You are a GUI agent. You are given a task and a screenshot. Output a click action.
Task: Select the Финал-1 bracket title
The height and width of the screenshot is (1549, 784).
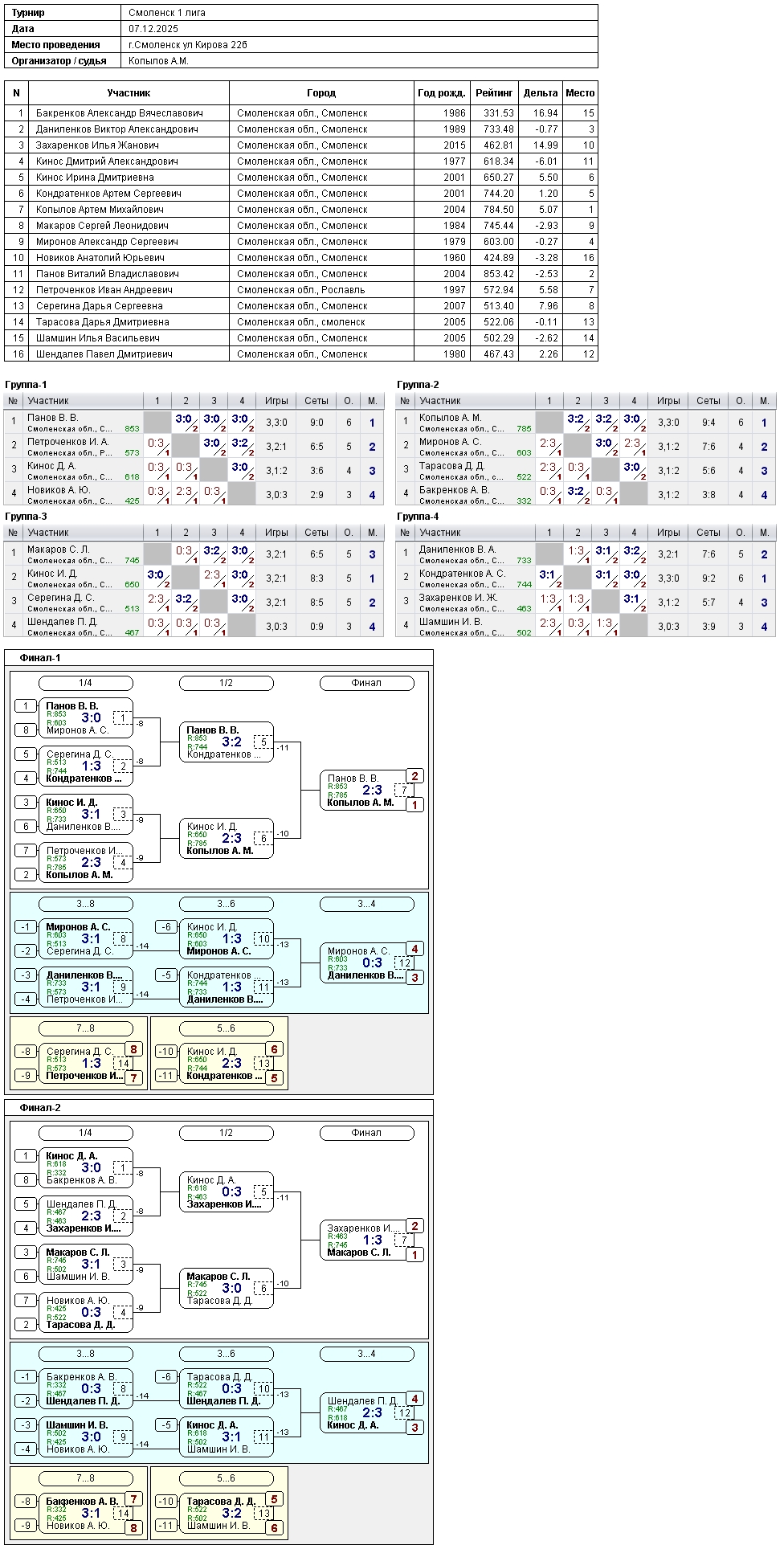point(40,658)
